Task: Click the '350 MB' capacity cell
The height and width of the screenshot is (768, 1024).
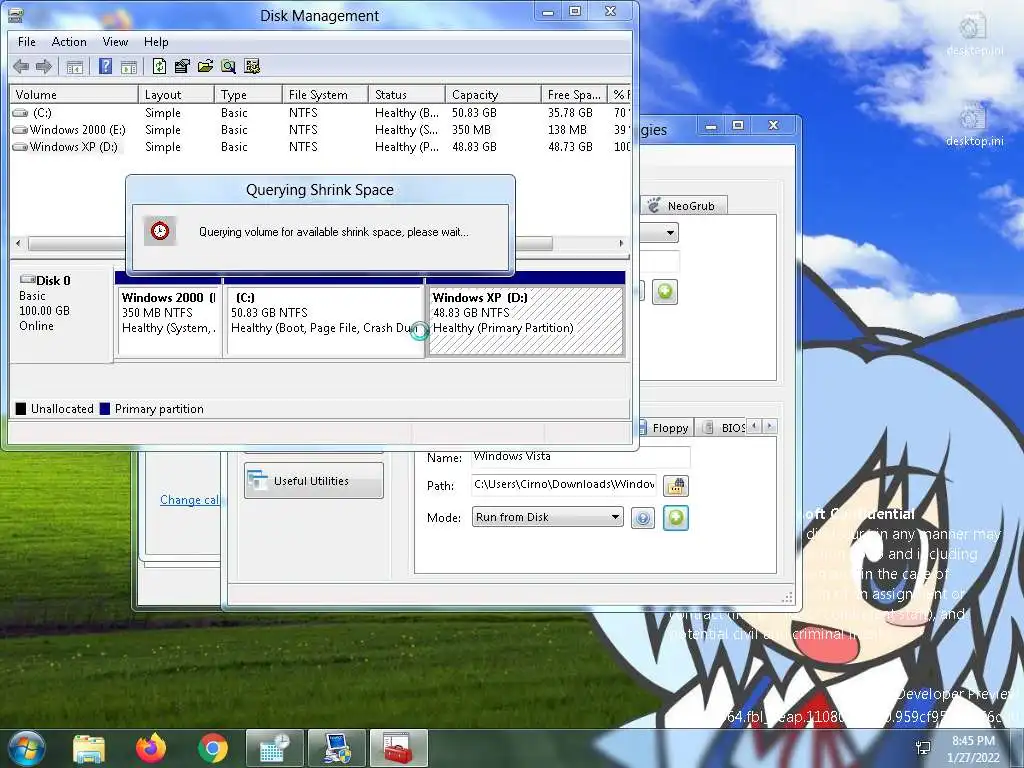Action: [x=471, y=130]
